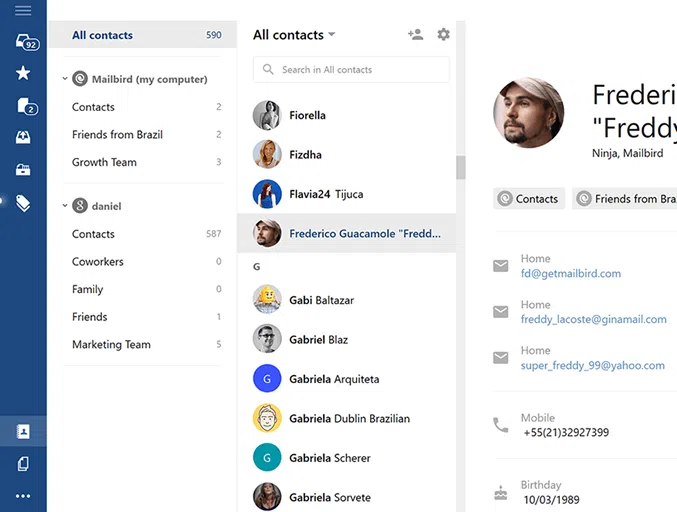The height and width of the screenshot is (512, 677).
Task: Open the drafts icon with badge 2
Action: [25, 106]
